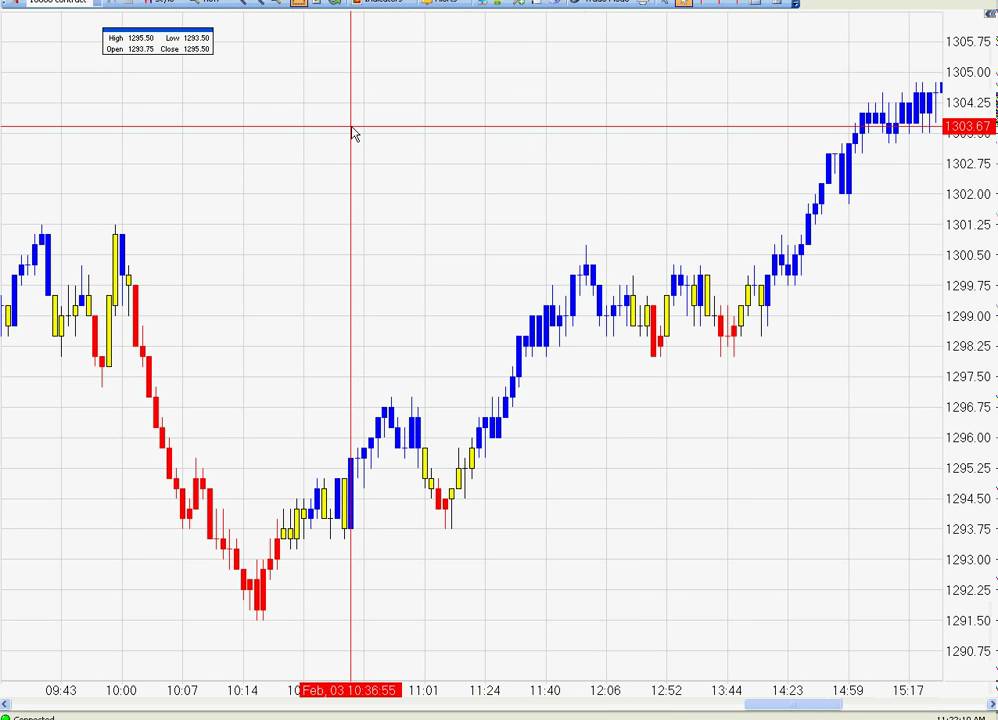Click the 13:44 time axis label
The width and height of the screenshot is (998, 720).
[726, 691]
